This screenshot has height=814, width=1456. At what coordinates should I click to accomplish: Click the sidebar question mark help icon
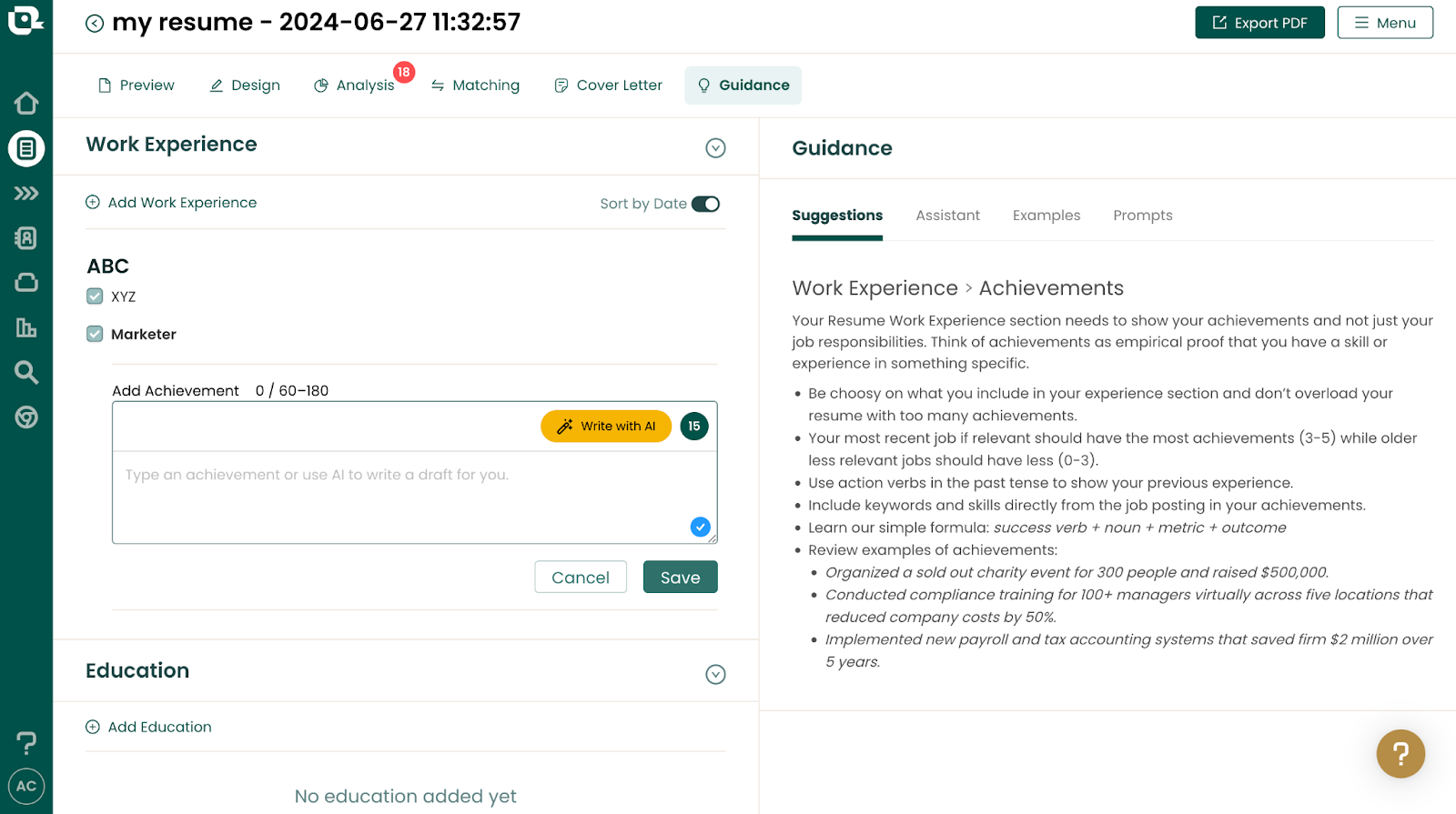click(26, 742)
